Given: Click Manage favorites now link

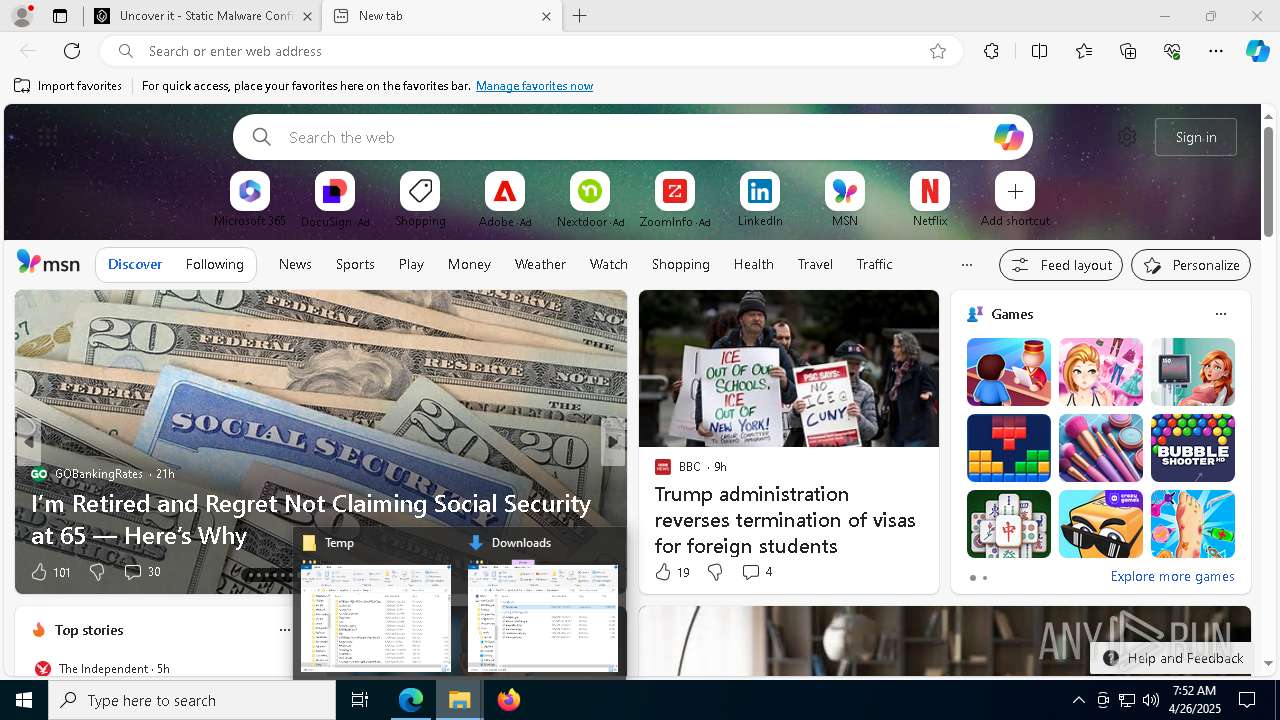Looking at the screenshot, I should pyautogui.click(x=534, y=86).
